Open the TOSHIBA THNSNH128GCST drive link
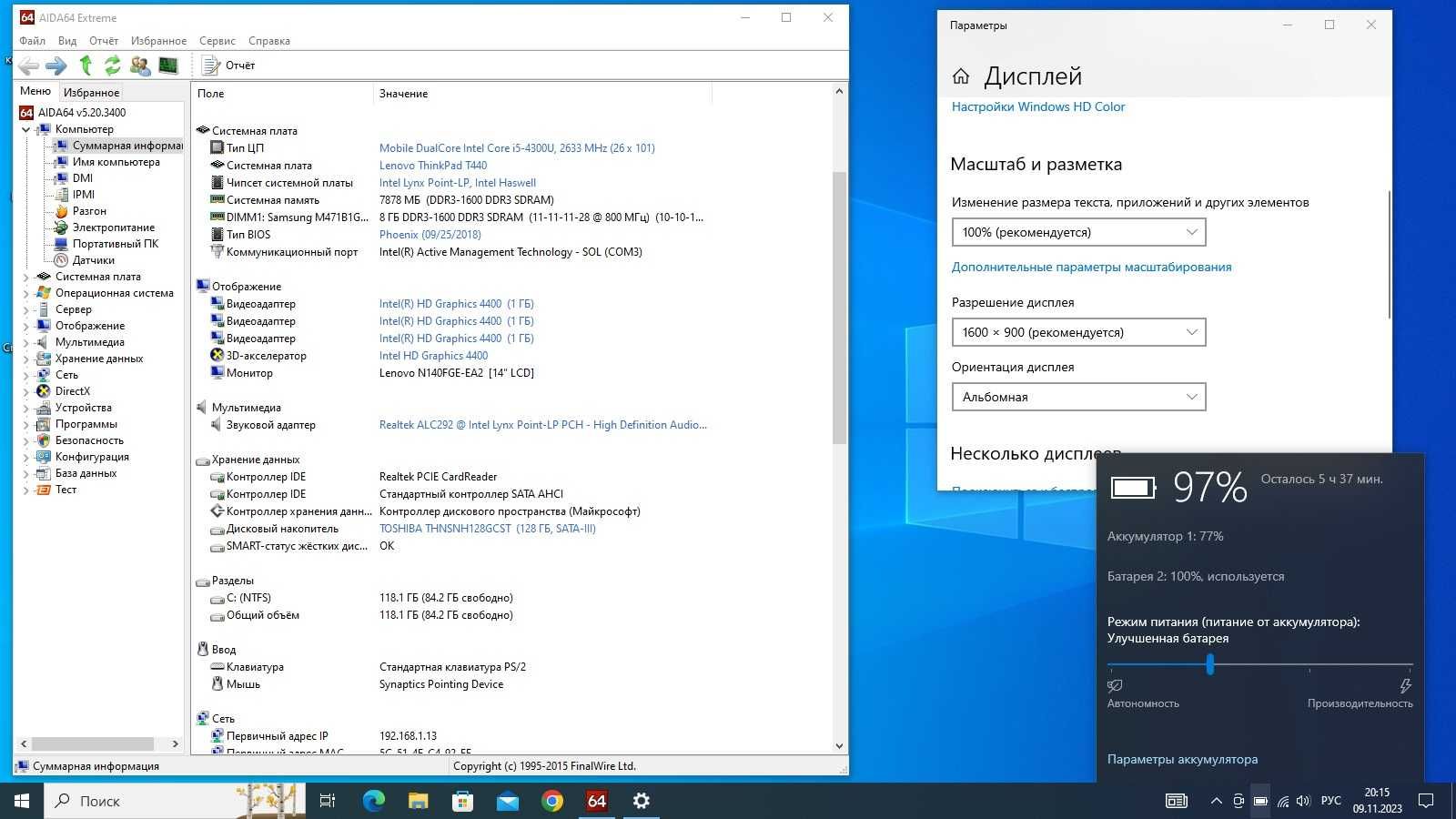Viewport: 1456px width, 819px height. pyautogui.click(x=488, y=529)
